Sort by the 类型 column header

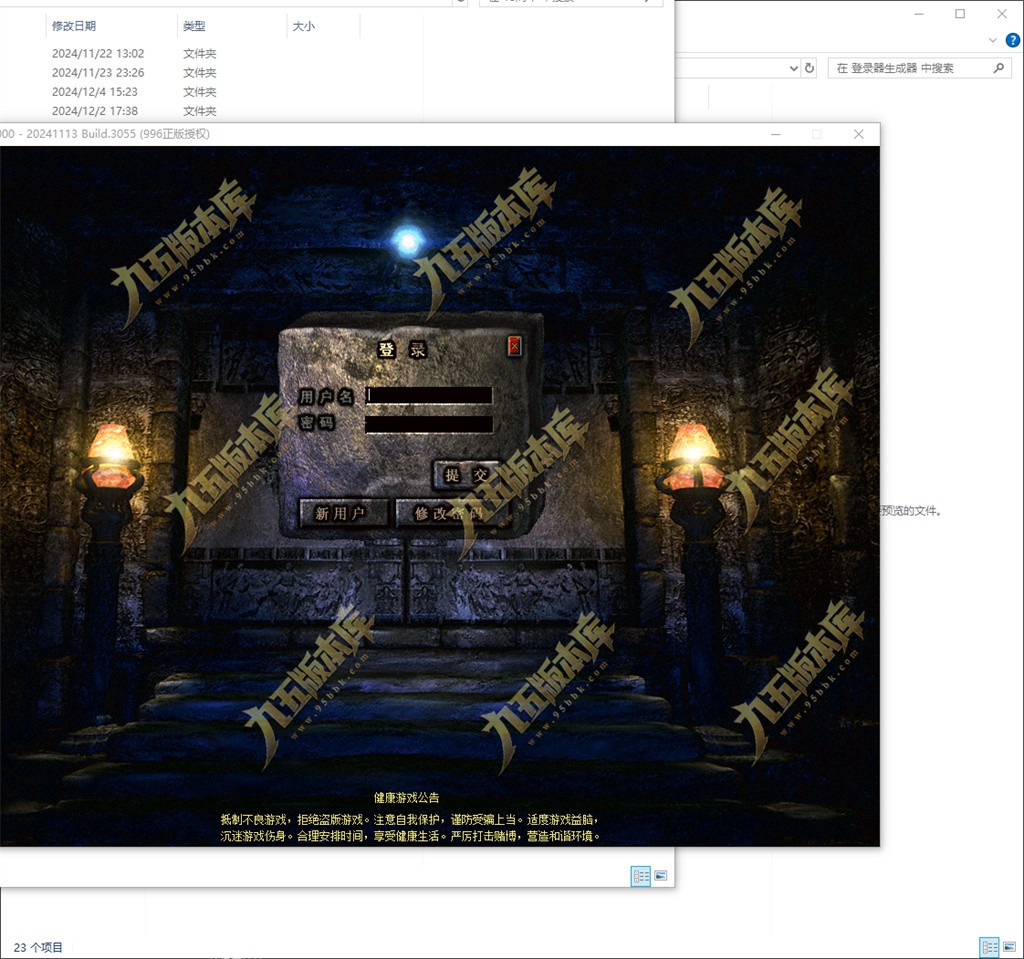[x=194, y=26]
